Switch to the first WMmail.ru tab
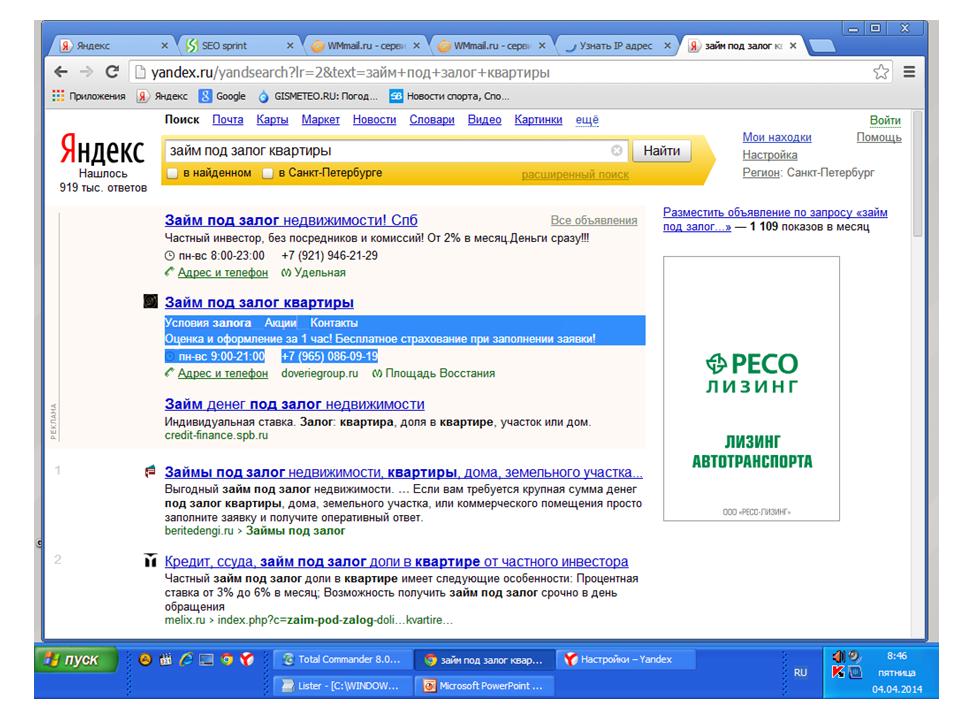Viewport: 960px width, 720px height. pyautogui.click(x=366, y=45)
